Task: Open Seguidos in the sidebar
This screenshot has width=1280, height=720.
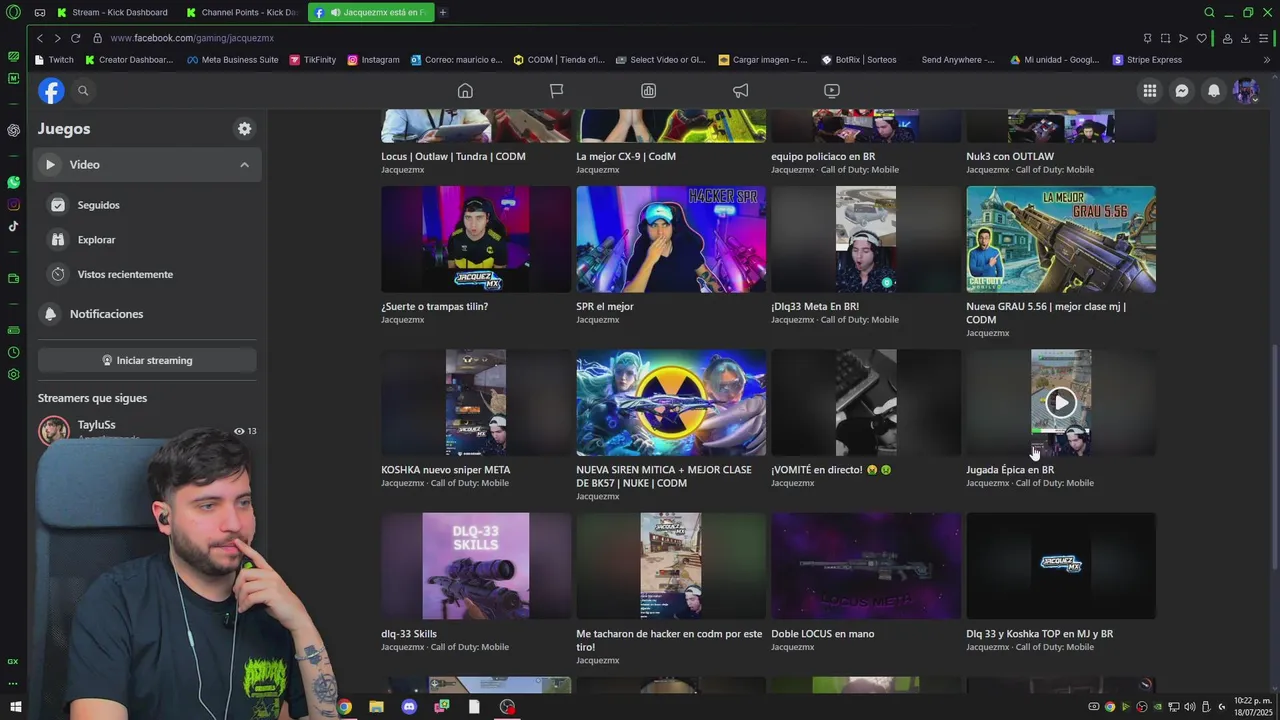Action: pos(147,205)
